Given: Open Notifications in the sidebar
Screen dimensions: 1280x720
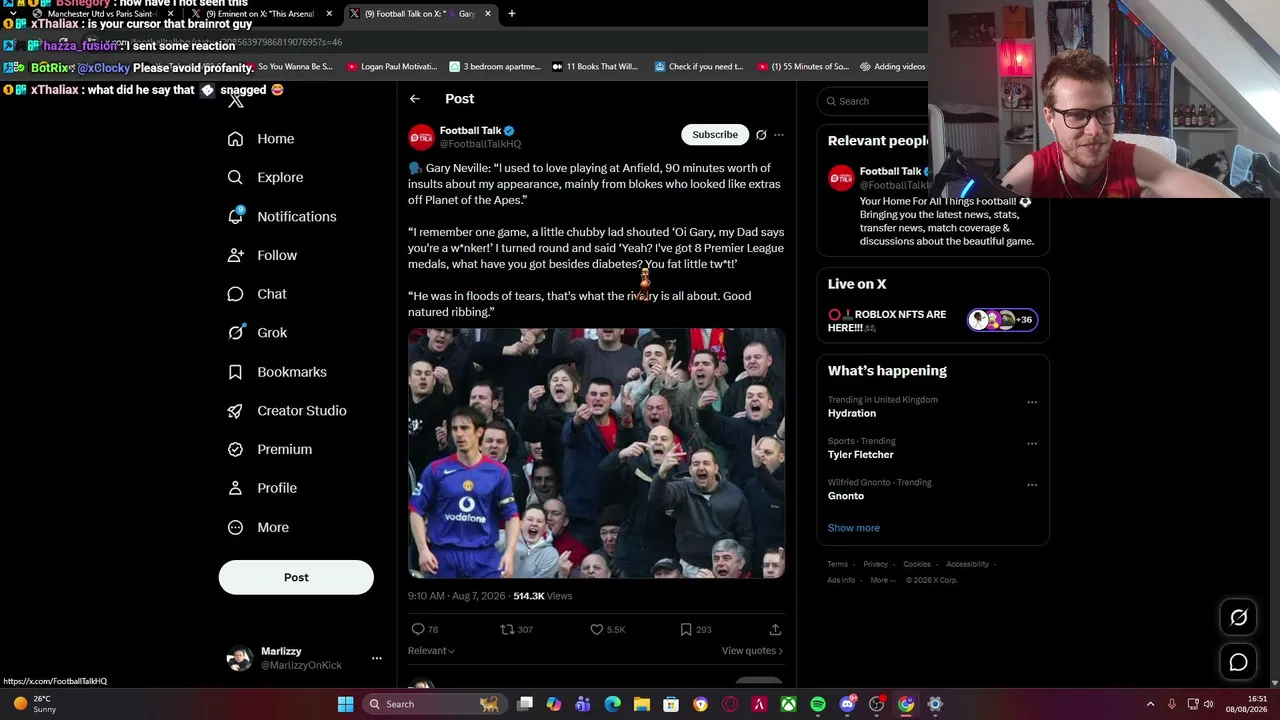Looking at the screenshot, I should click(282, 216).
